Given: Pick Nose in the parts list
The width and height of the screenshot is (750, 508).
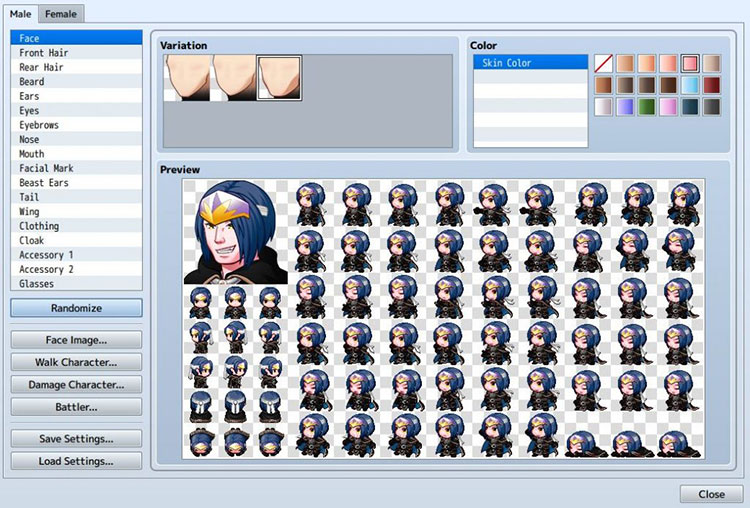Looking at the screenshot, I should (x=77, y=139).
